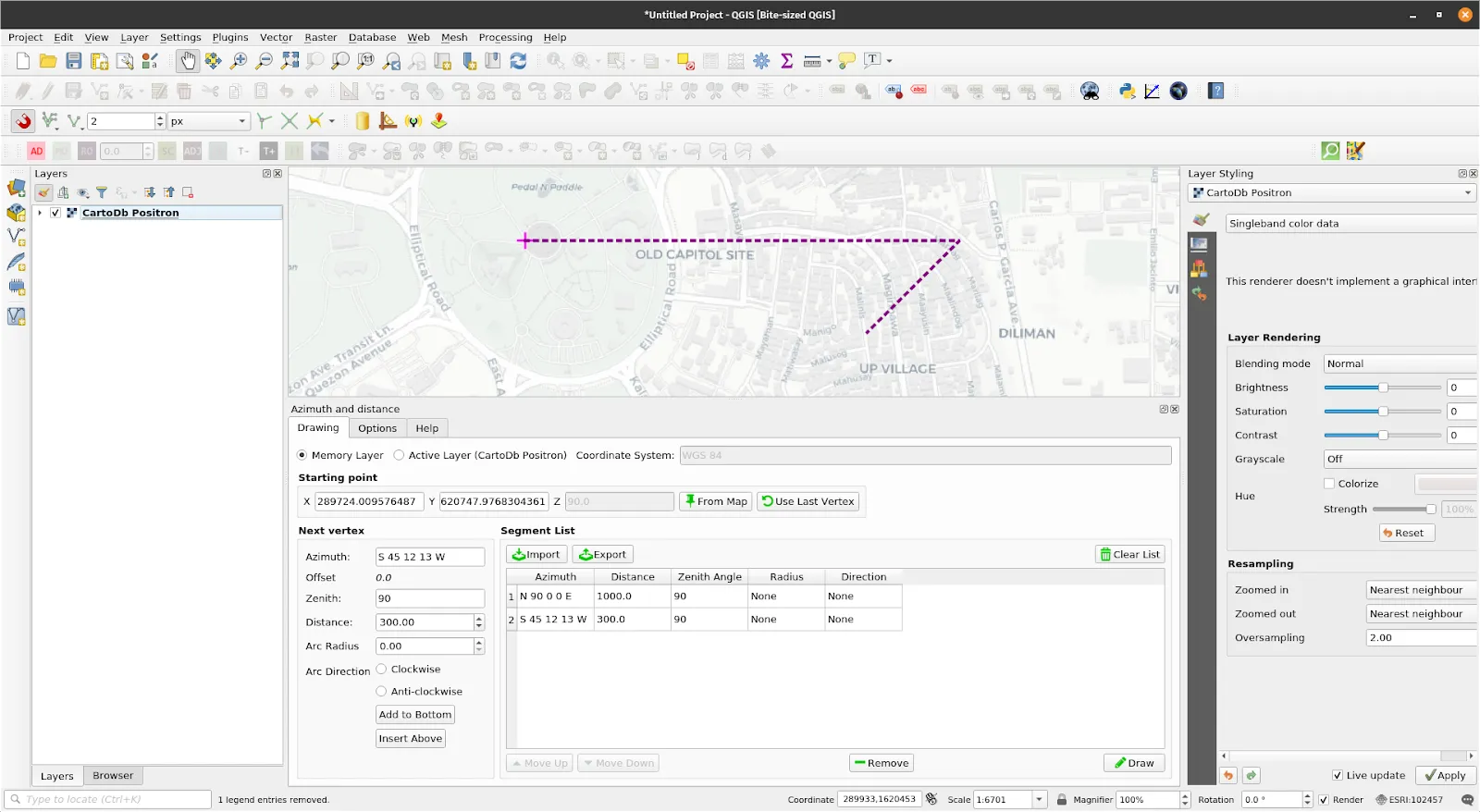Toggle the Render checkbox in status bar
The height and width of the screenshot is (812, 1480).
pyautogui.click(x=1324, y=800)
